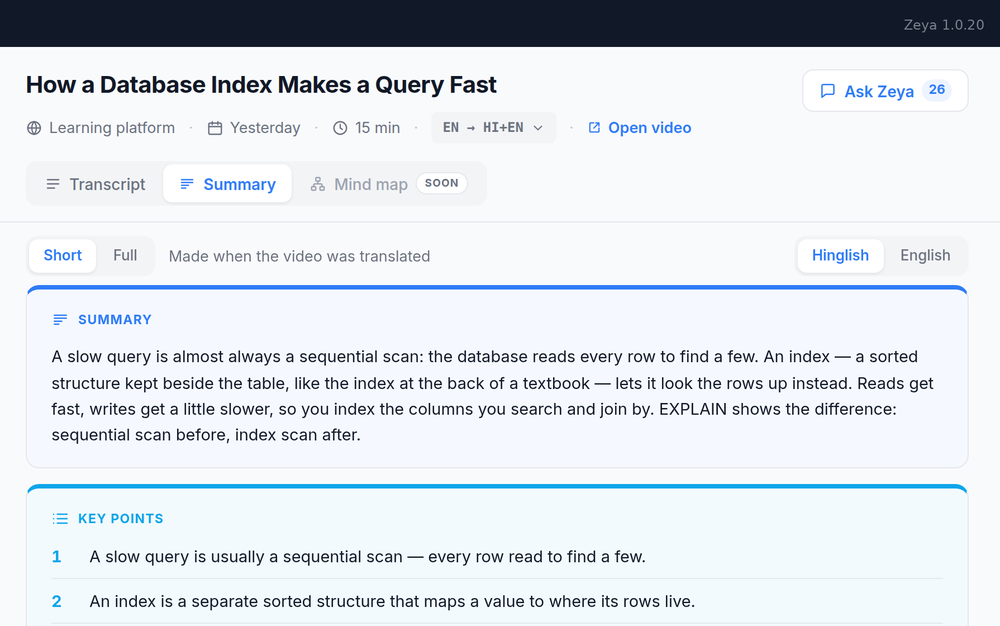
Task: Click the summary paragraph starting 'A slow query is almost always'
Action: coord(492,395)
